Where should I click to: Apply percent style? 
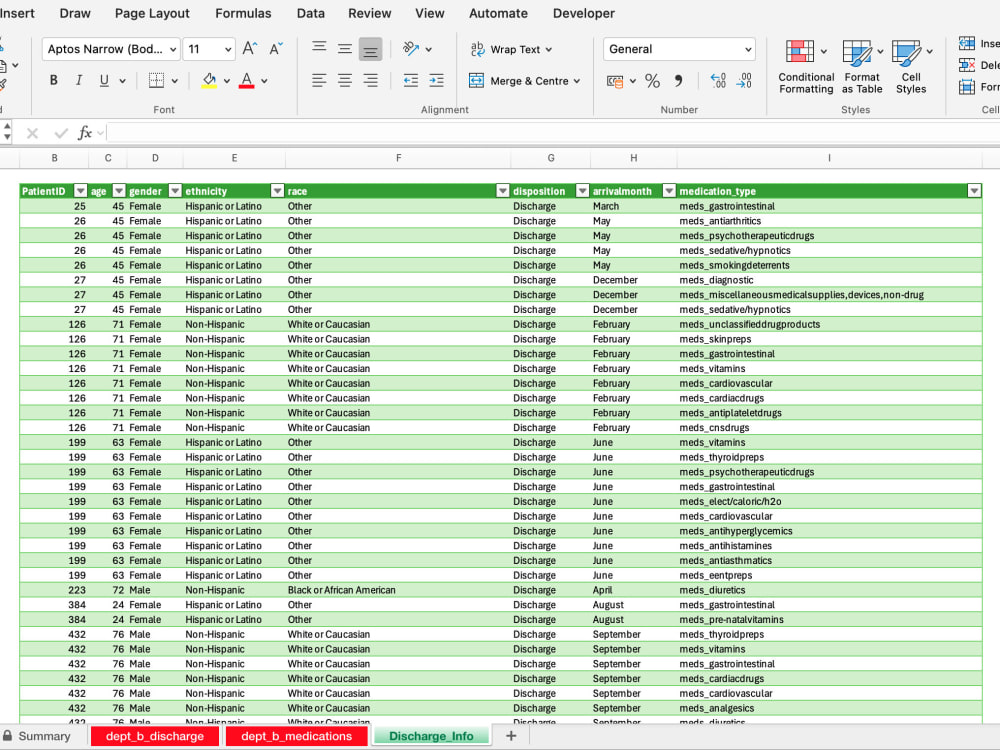pyautogui.click(x=652, y=80)
